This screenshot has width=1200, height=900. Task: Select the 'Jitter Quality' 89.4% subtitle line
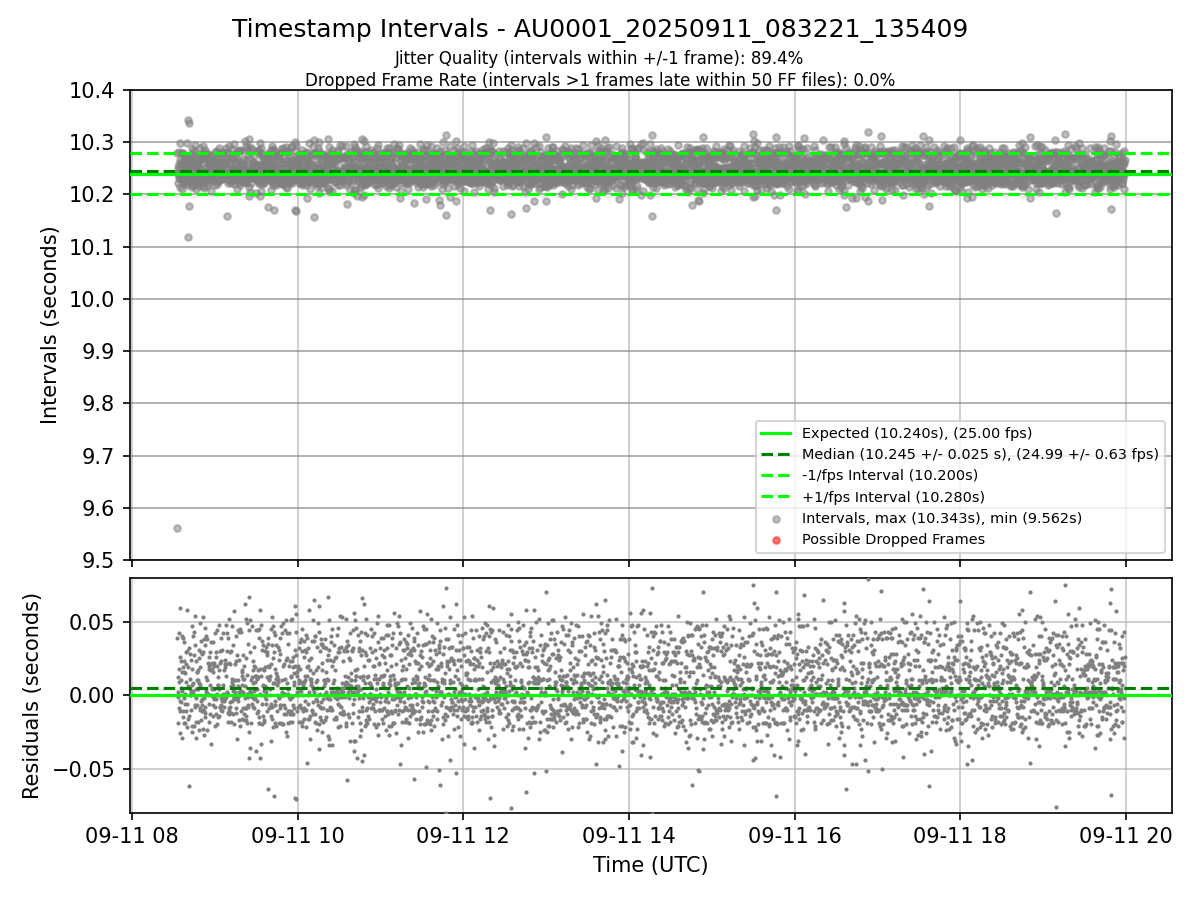coord(600,58)
